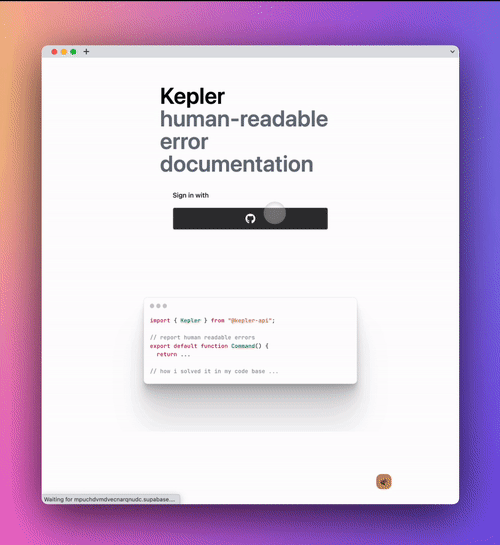Expand the chevron menu in title bar

(x=452, y=52)
